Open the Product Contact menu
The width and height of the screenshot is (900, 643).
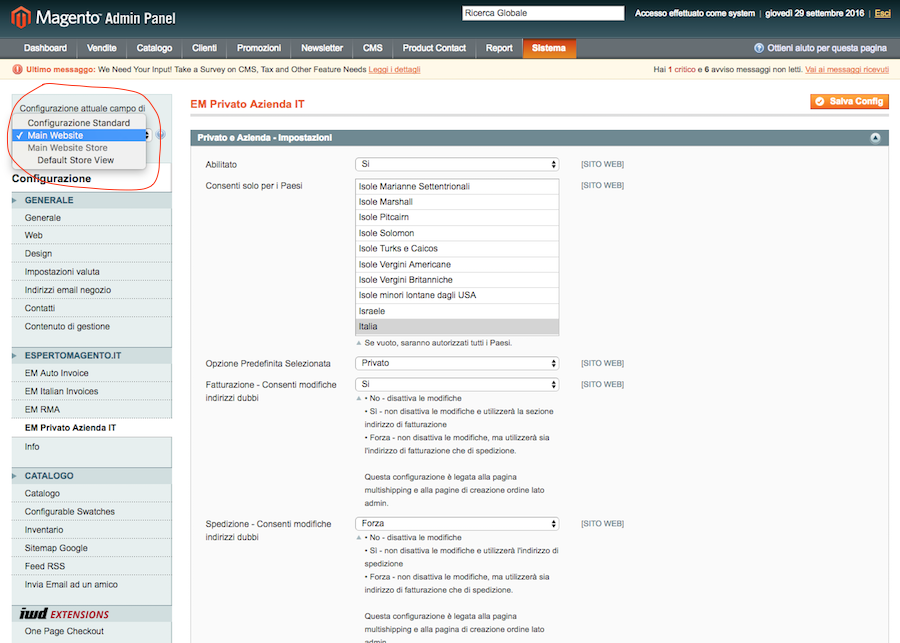434,48
